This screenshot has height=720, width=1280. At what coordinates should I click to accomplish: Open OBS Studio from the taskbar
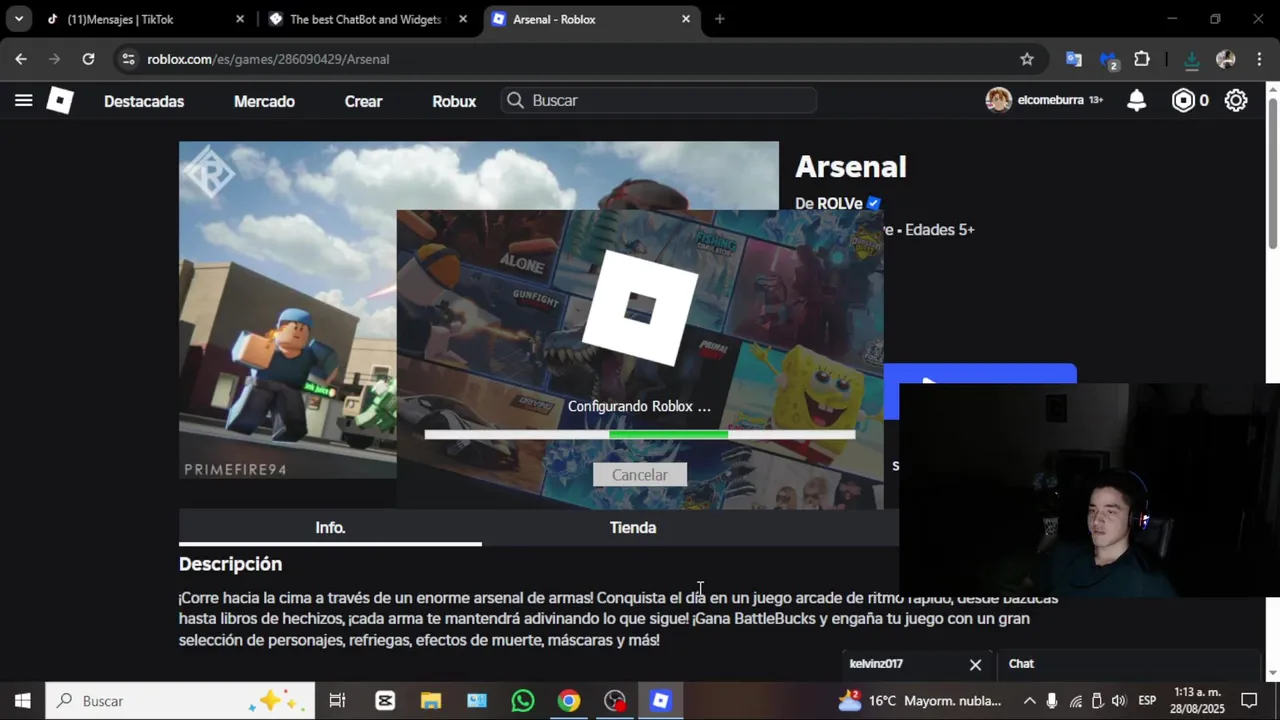[615, 701]
